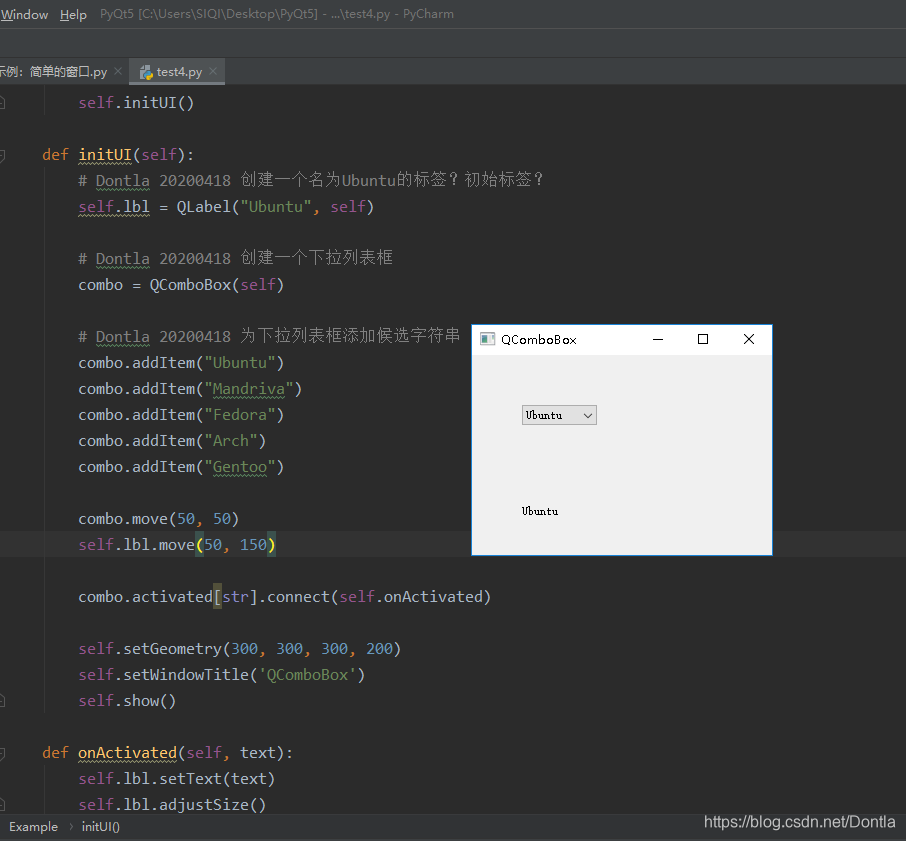
Task: Click the initUI function name definition
Action: click(x=105, y=155)
